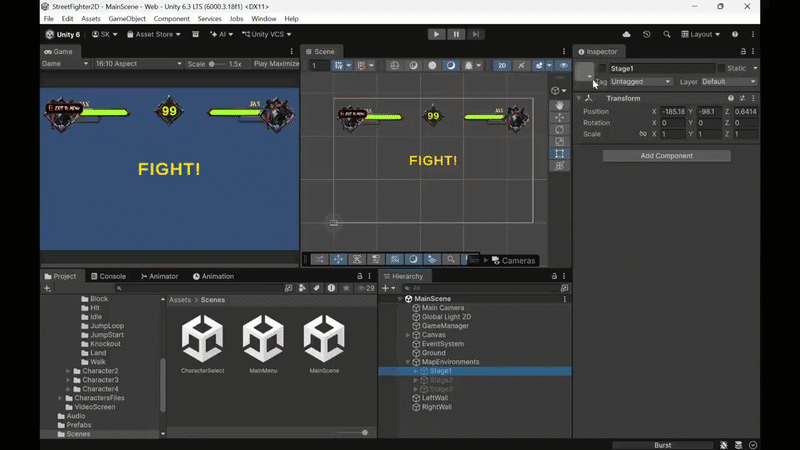Select the Transform tool in Scene
800x450 pixels.
[560, 166]
